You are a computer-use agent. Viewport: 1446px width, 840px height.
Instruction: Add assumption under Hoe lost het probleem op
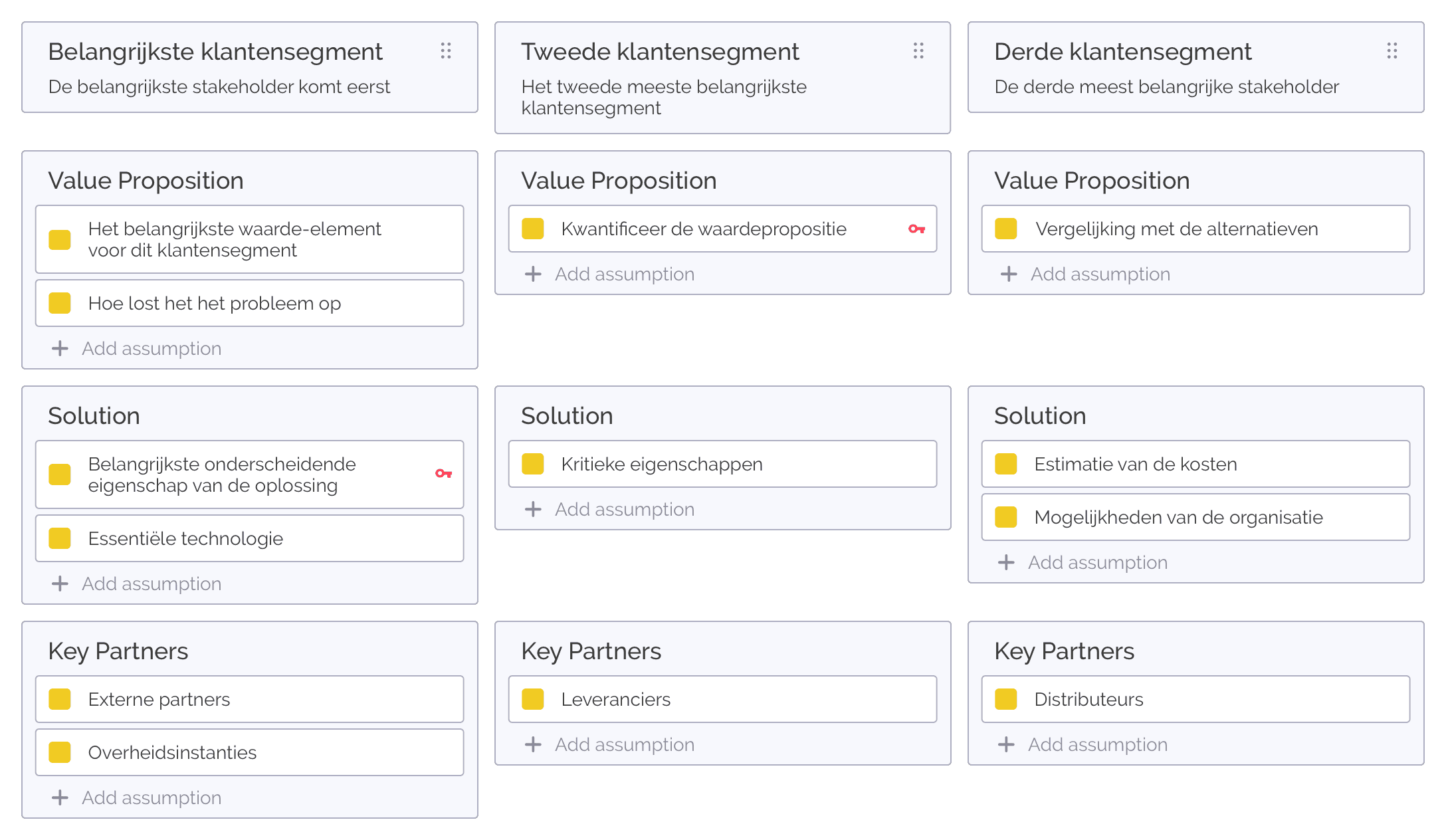tap(151, 349)
